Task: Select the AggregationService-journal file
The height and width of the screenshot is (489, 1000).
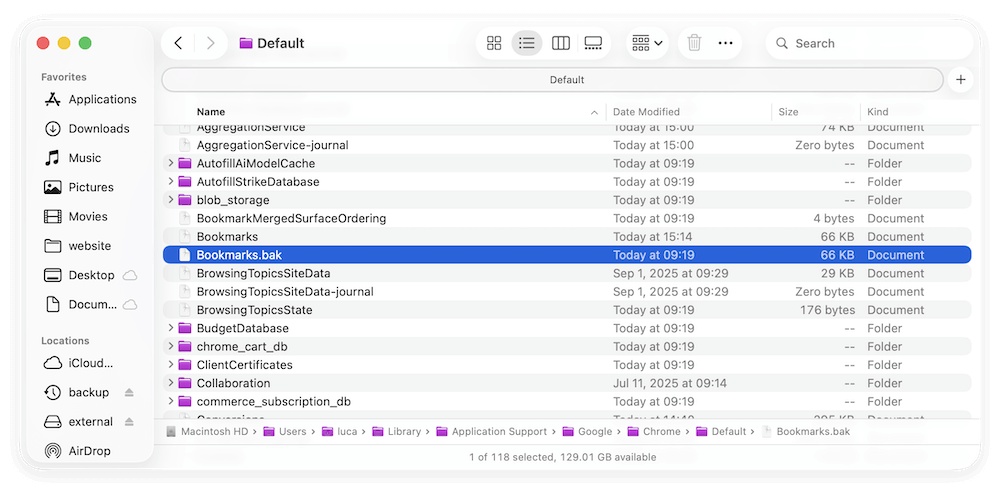Action: 567,145
